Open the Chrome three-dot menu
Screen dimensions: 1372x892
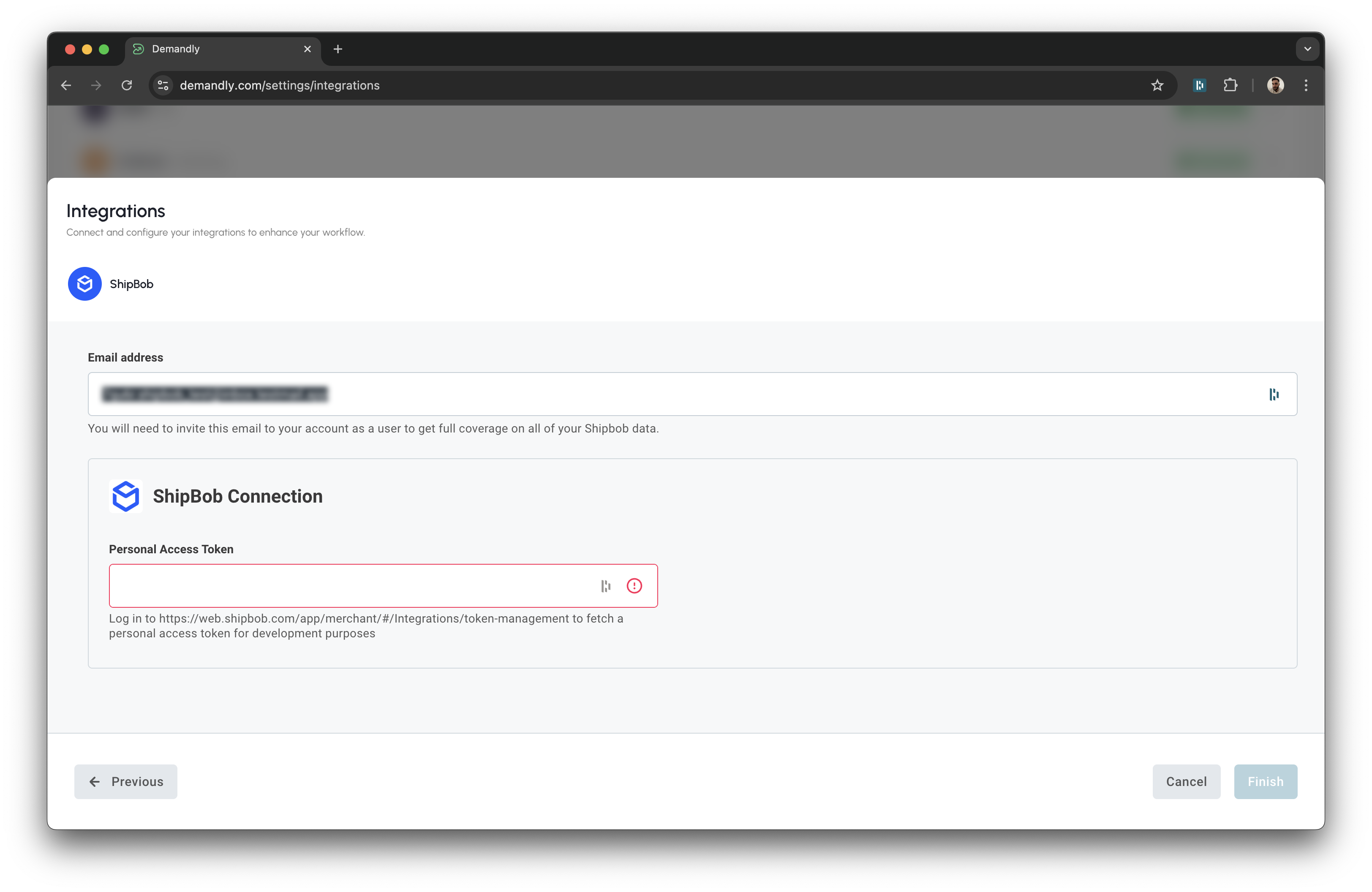pyautogui.click(x=1306, y=85)
